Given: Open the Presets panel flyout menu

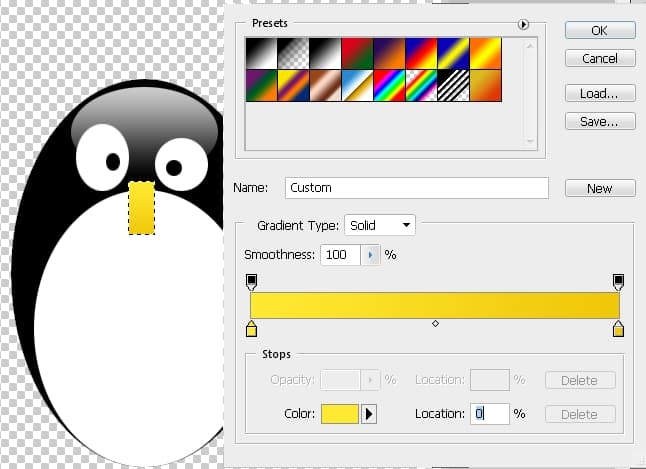Looking at the screenshot, I should click(x=522, y=24).
